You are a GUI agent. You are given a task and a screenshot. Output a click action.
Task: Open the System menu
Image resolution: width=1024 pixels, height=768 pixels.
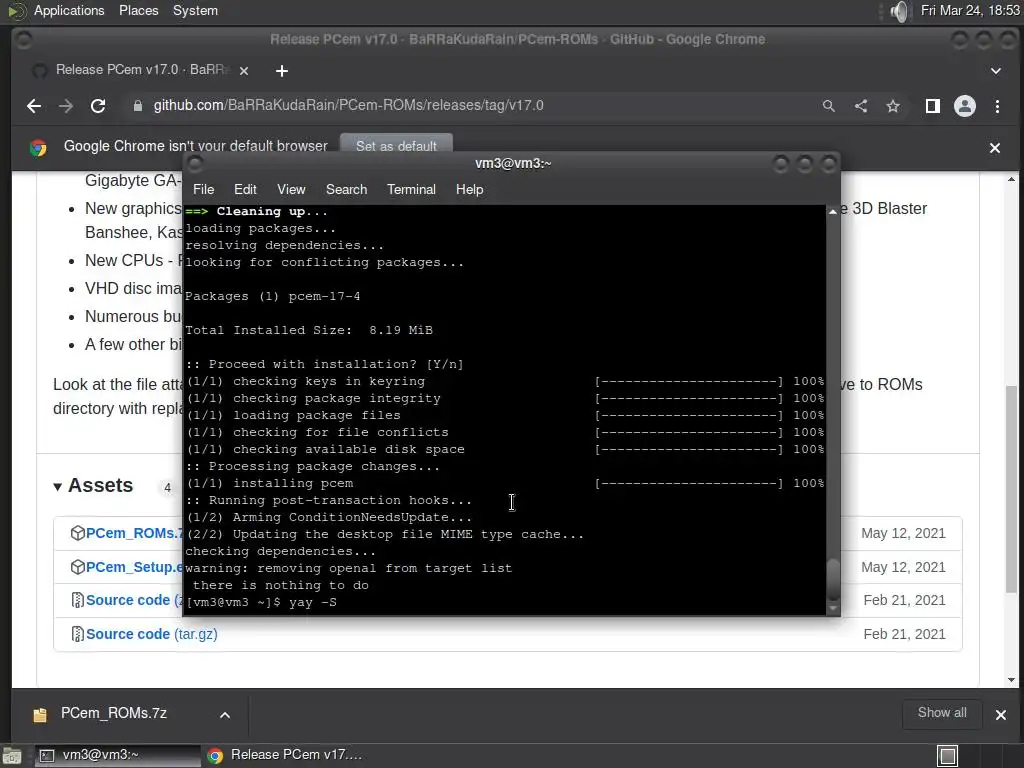(195, 10)
